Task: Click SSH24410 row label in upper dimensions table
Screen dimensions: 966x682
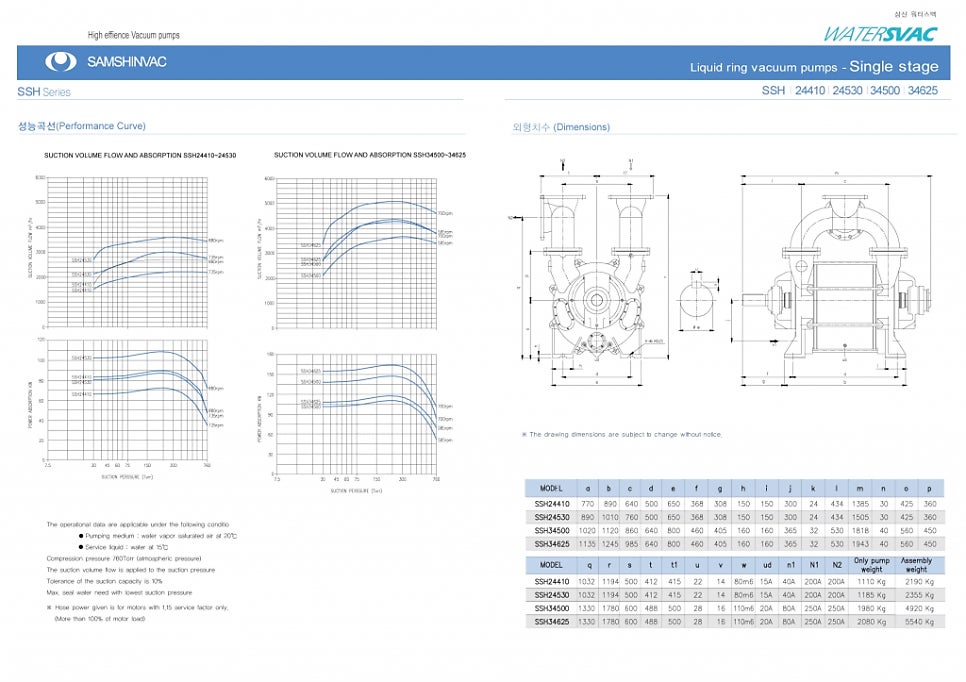Action: click(x=552, y=504)
